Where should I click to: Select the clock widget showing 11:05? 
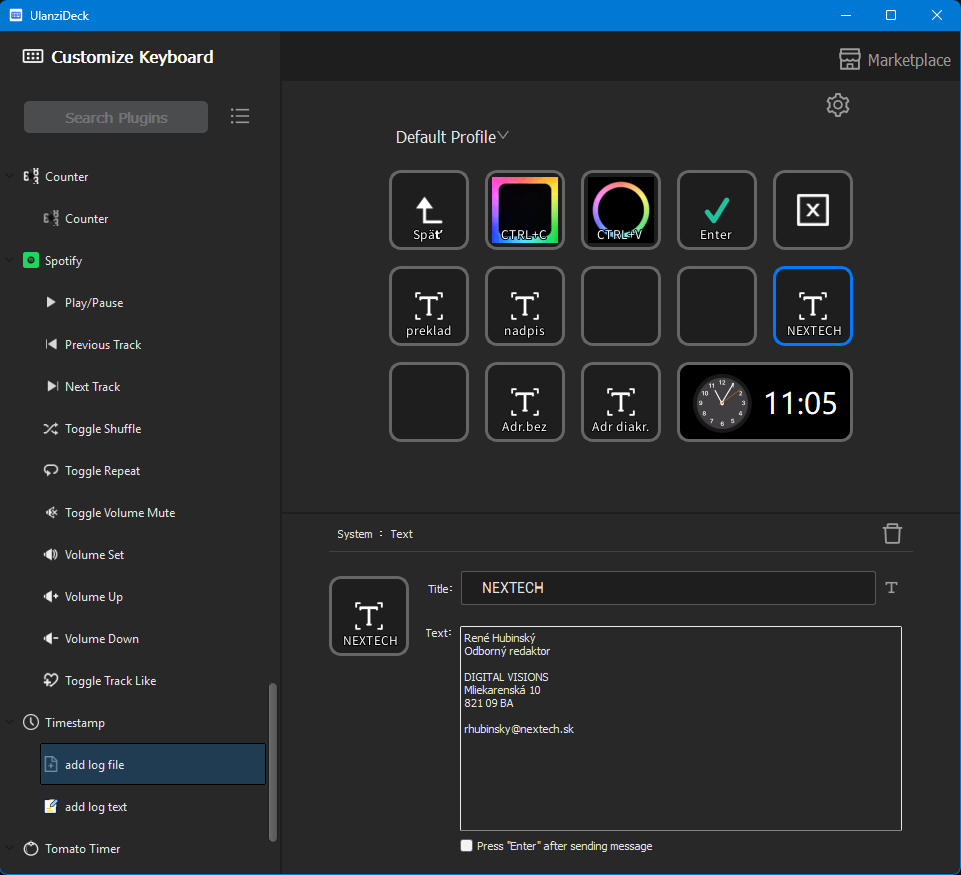click(765, 402)
